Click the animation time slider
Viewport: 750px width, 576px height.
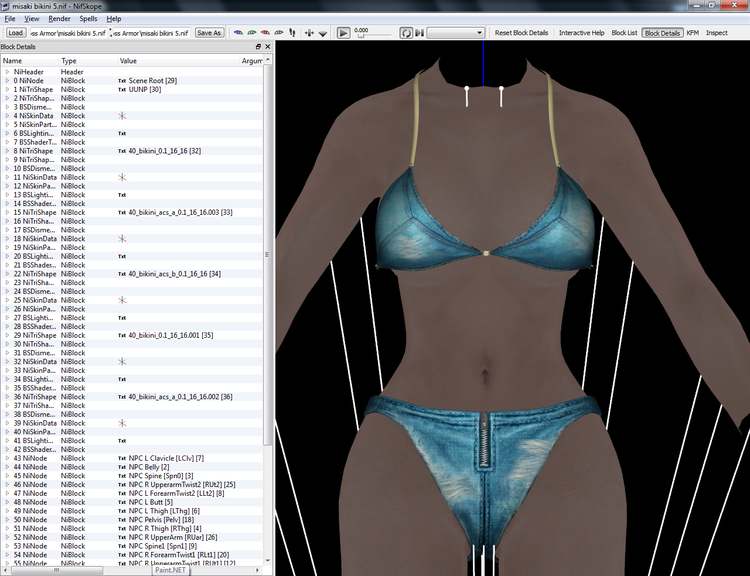[374, 35]
